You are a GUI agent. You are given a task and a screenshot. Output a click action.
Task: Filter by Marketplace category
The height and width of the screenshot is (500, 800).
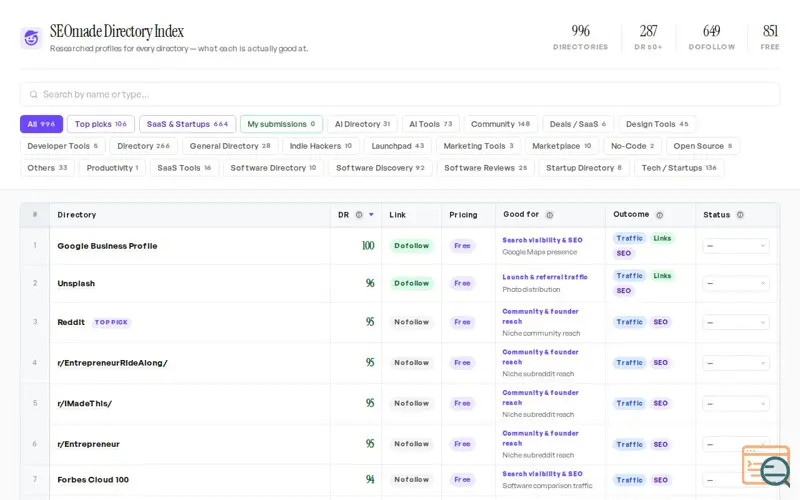point(562,146)
